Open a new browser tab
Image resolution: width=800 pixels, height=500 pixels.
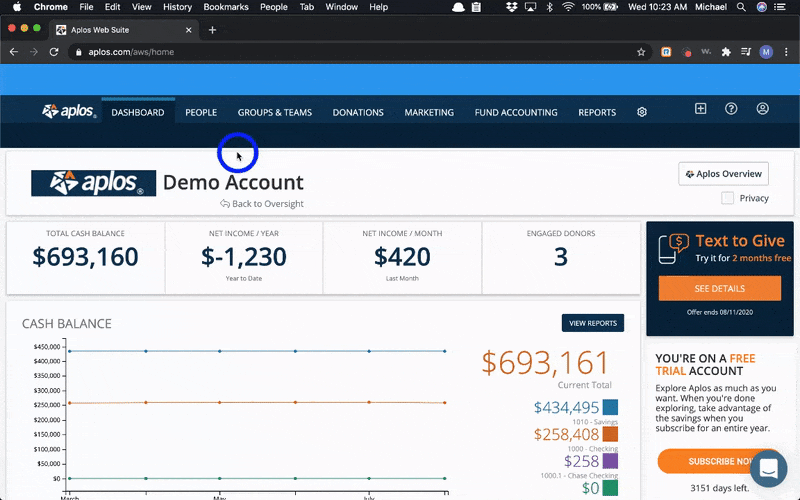(212, 30)
